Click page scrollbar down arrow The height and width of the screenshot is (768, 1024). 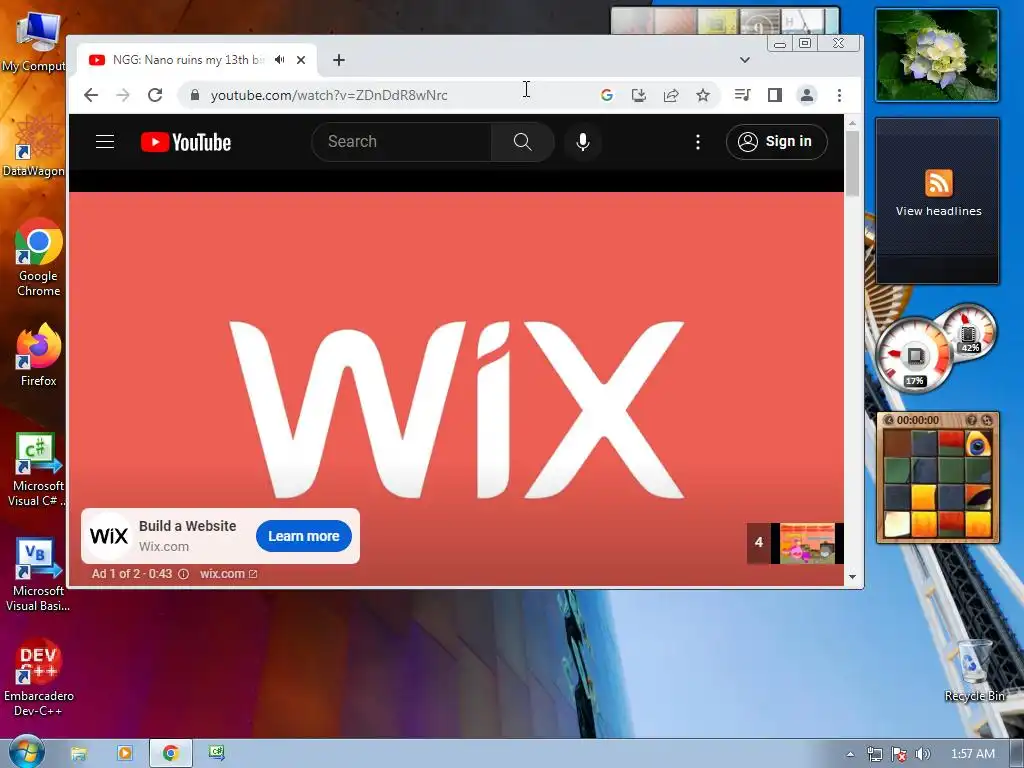coord(852,577)
